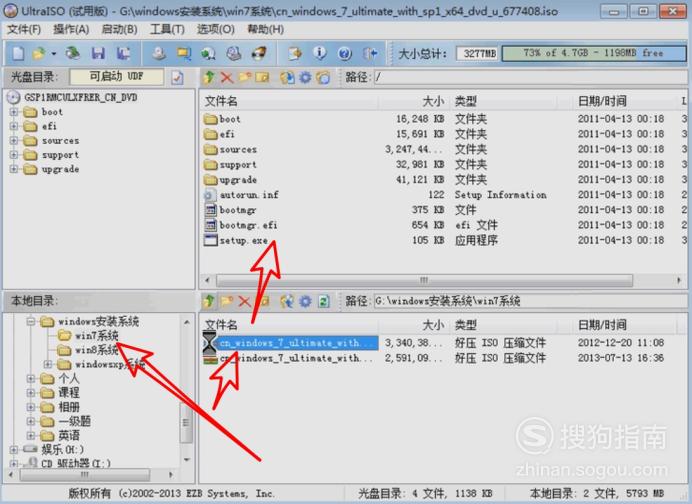This screenshot has height=504, width=692.
Task: Click the Refresh icon in local toolbar
Action: [x=324, y=301]
